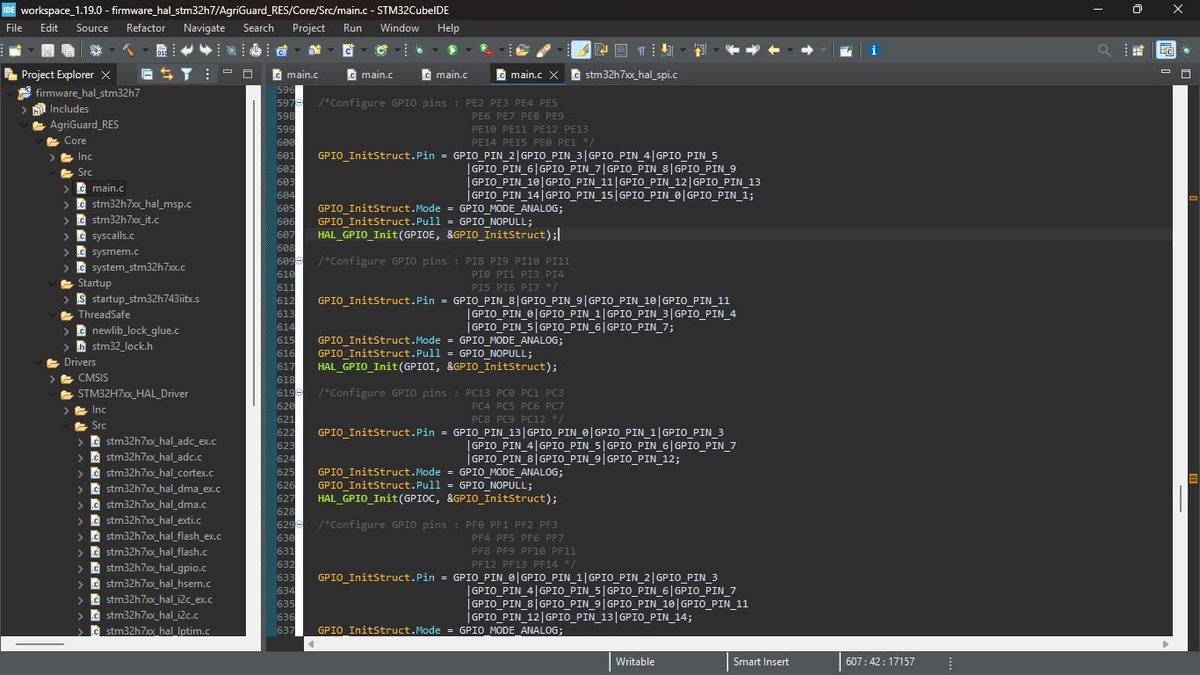Collapse the firmware_hal_stm32h7 project node

(10, 93)
